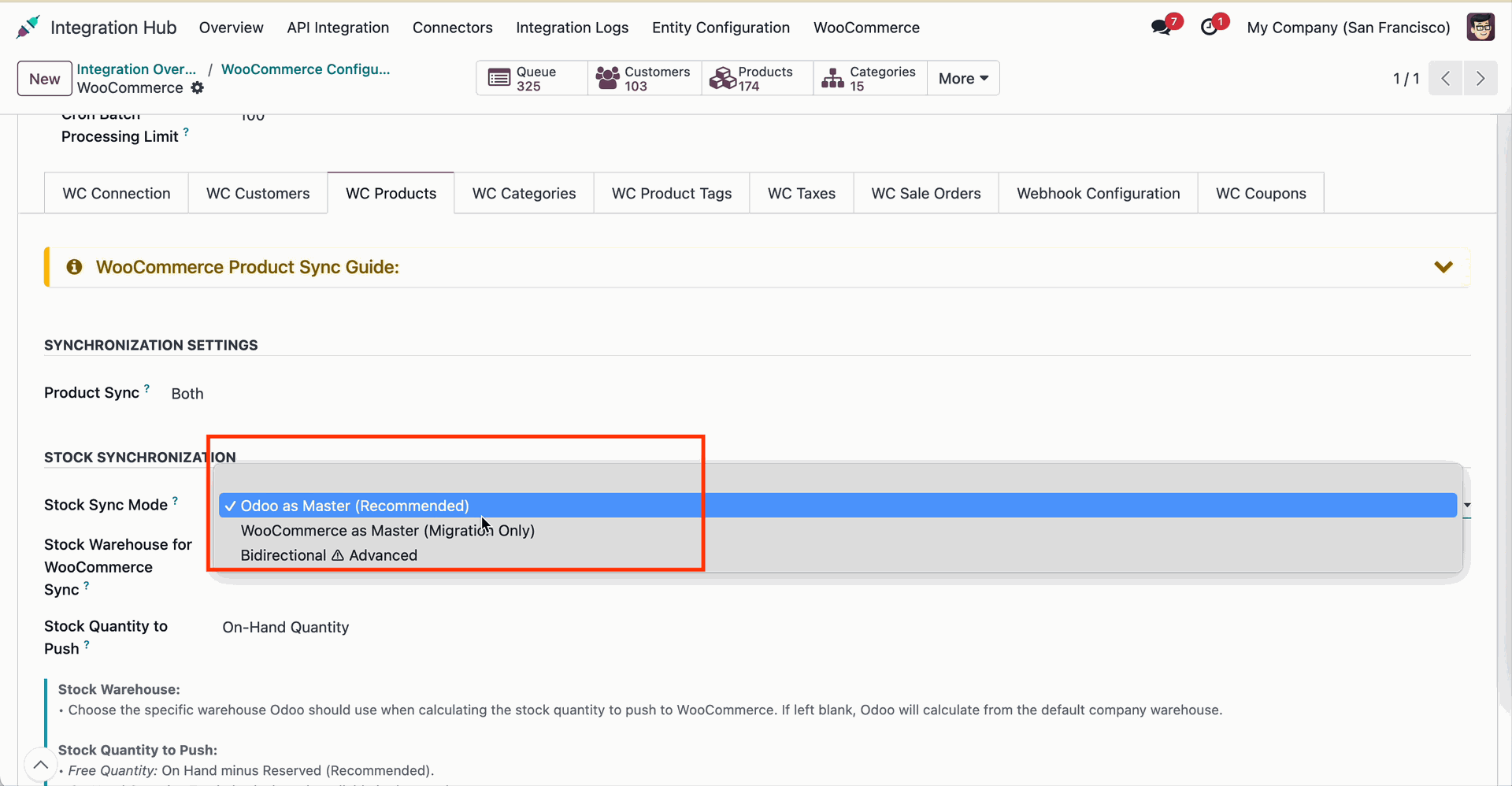The height and width of the screenshot is (786, 1512).
Task: Click help icon beside Product Sync
Action: 146,387
